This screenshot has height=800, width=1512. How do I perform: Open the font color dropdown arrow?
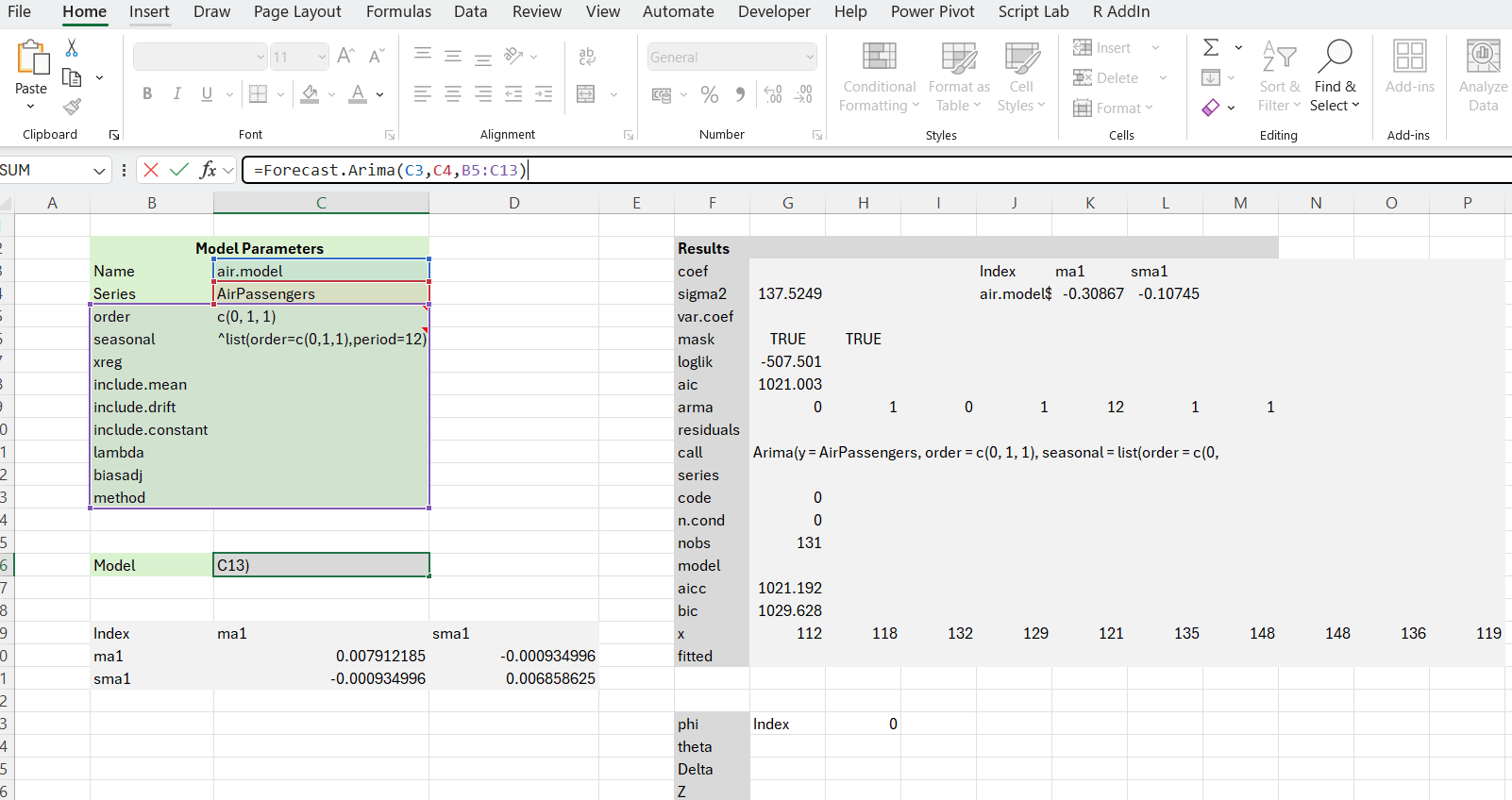pos(380,94)
